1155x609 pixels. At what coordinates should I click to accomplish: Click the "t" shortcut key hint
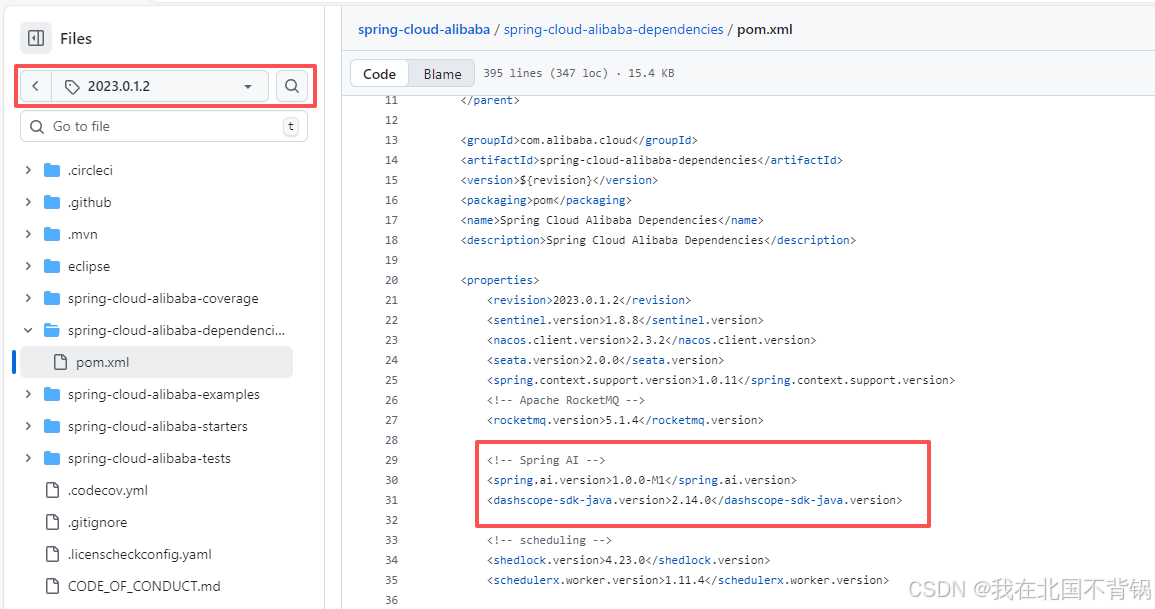click(x=291, y=127)
